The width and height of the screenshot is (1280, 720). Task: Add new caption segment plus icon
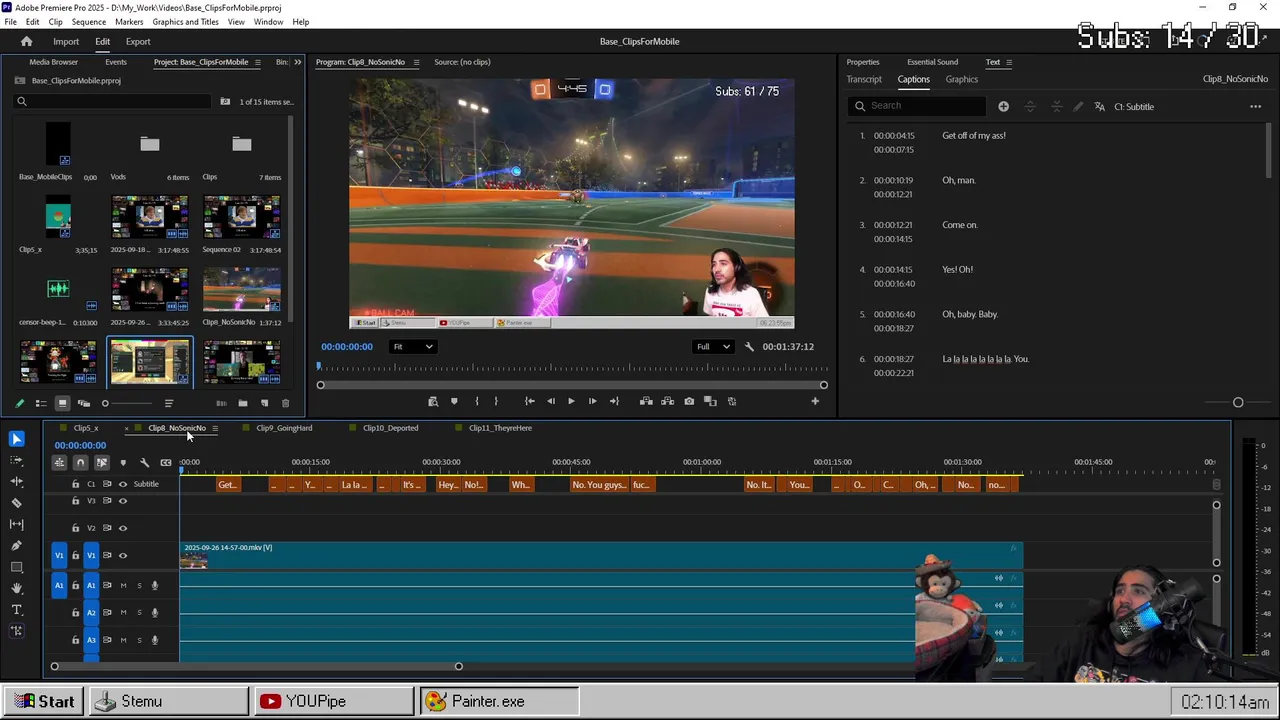tap(1003, 106)
